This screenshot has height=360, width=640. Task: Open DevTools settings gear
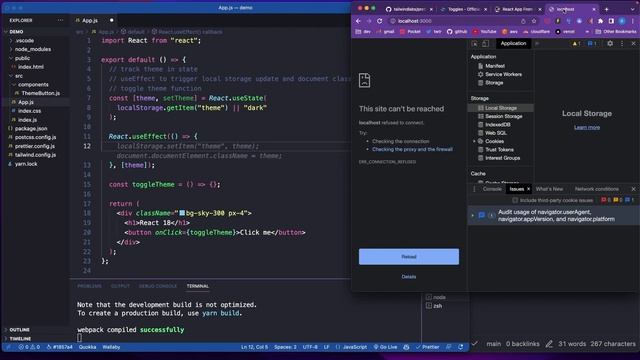(610, 43)
